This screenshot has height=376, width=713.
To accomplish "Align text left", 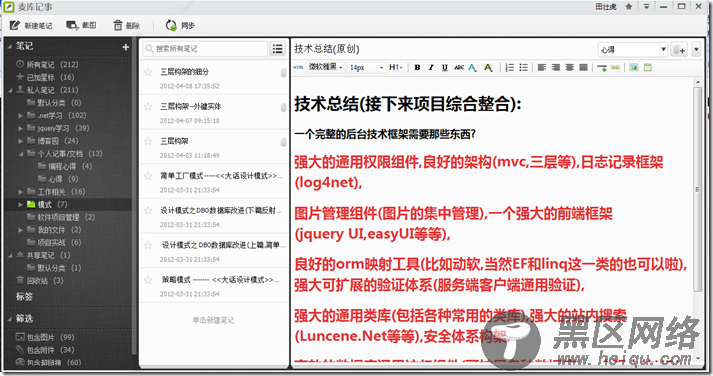I will (x=542, y=67).
